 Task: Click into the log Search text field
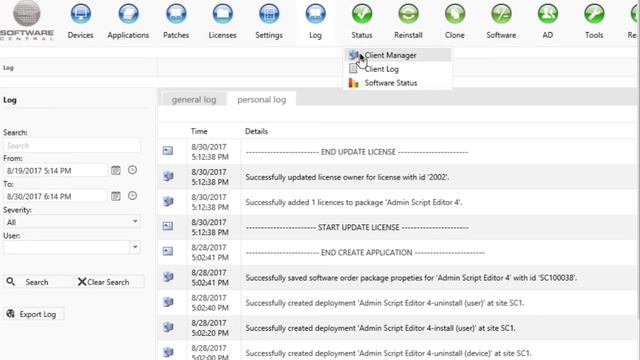point(72,146)
